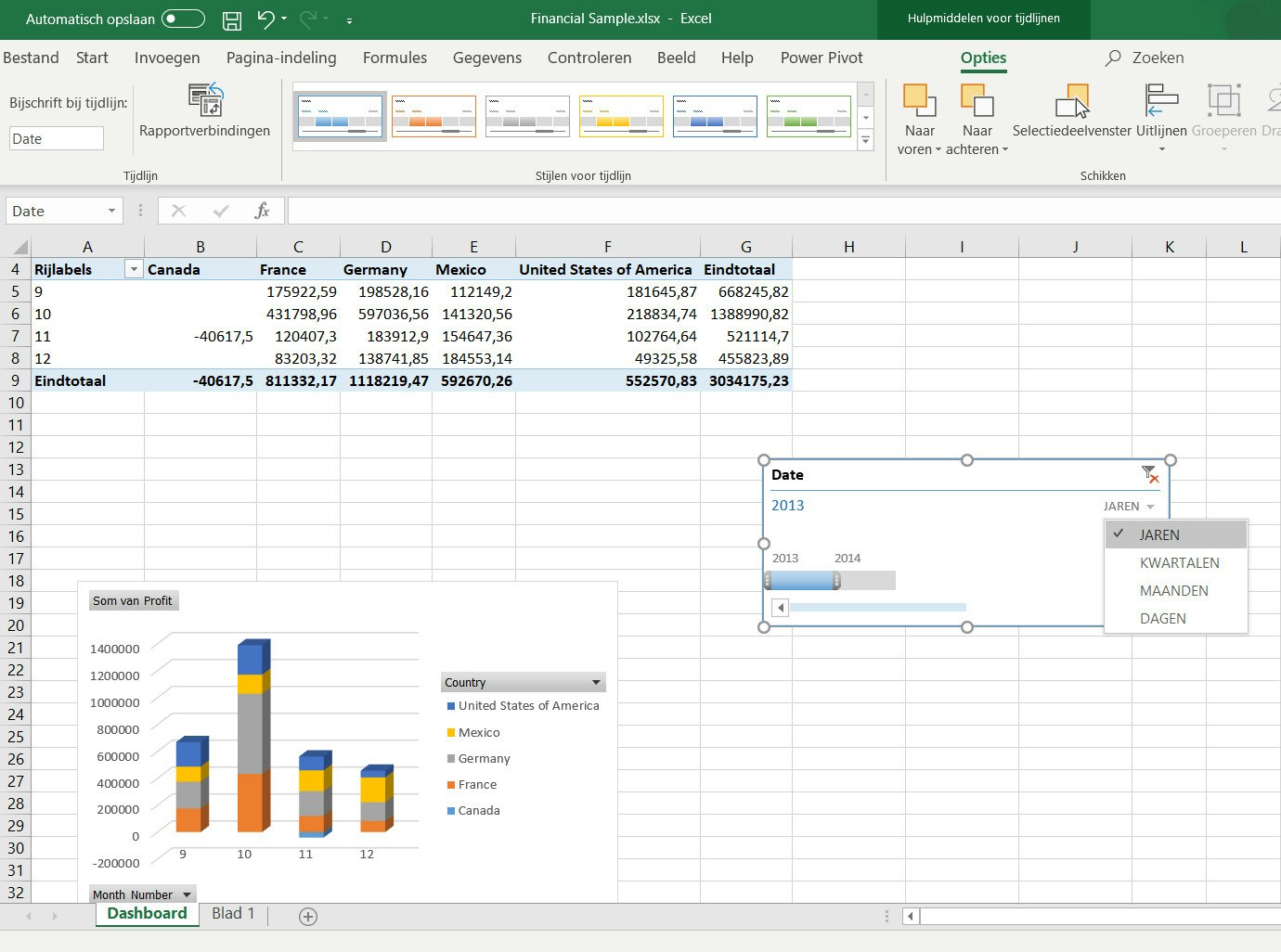Image resolution: width=1281 pixels, height=952 pixels.
Task: Click the Formules ribbon tab
Action: [x=395, y=58]
